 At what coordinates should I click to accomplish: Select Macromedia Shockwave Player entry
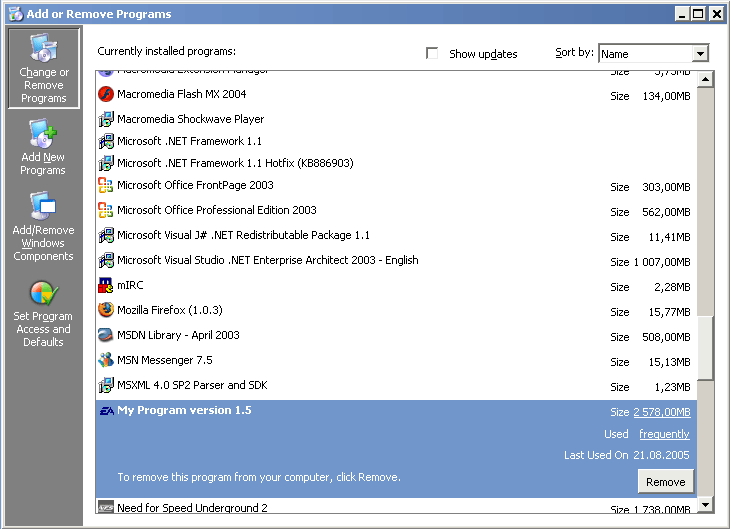(190, 119)
